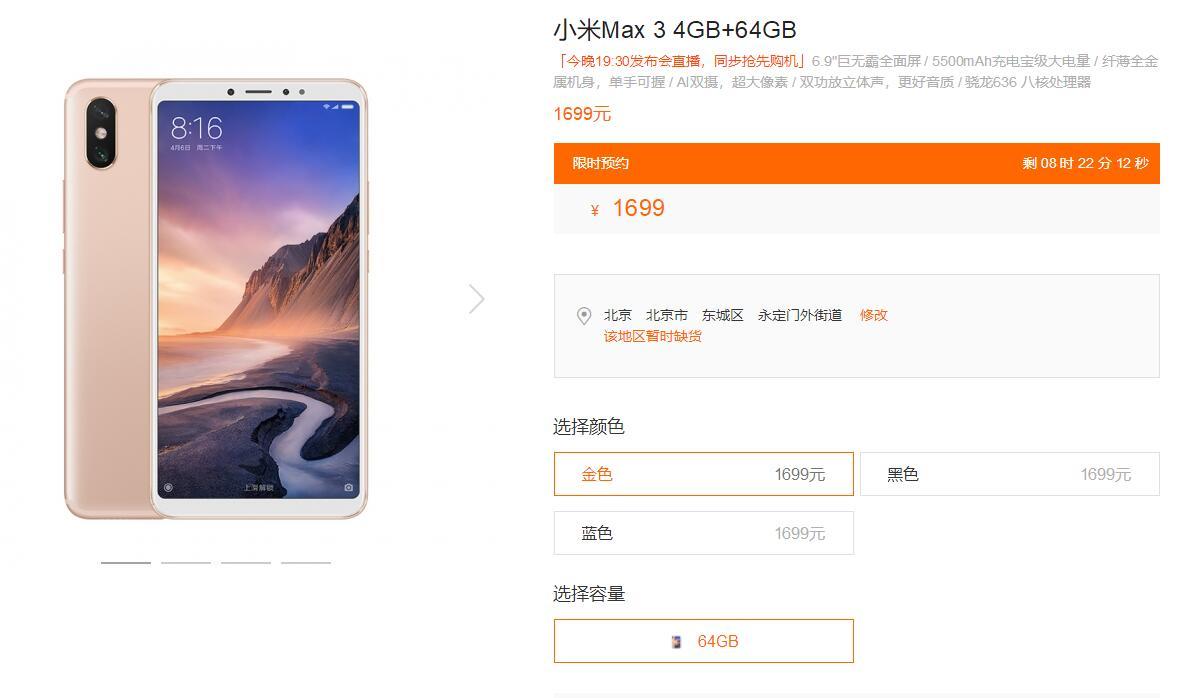Select the 金色 gold color option

point(704,474)
